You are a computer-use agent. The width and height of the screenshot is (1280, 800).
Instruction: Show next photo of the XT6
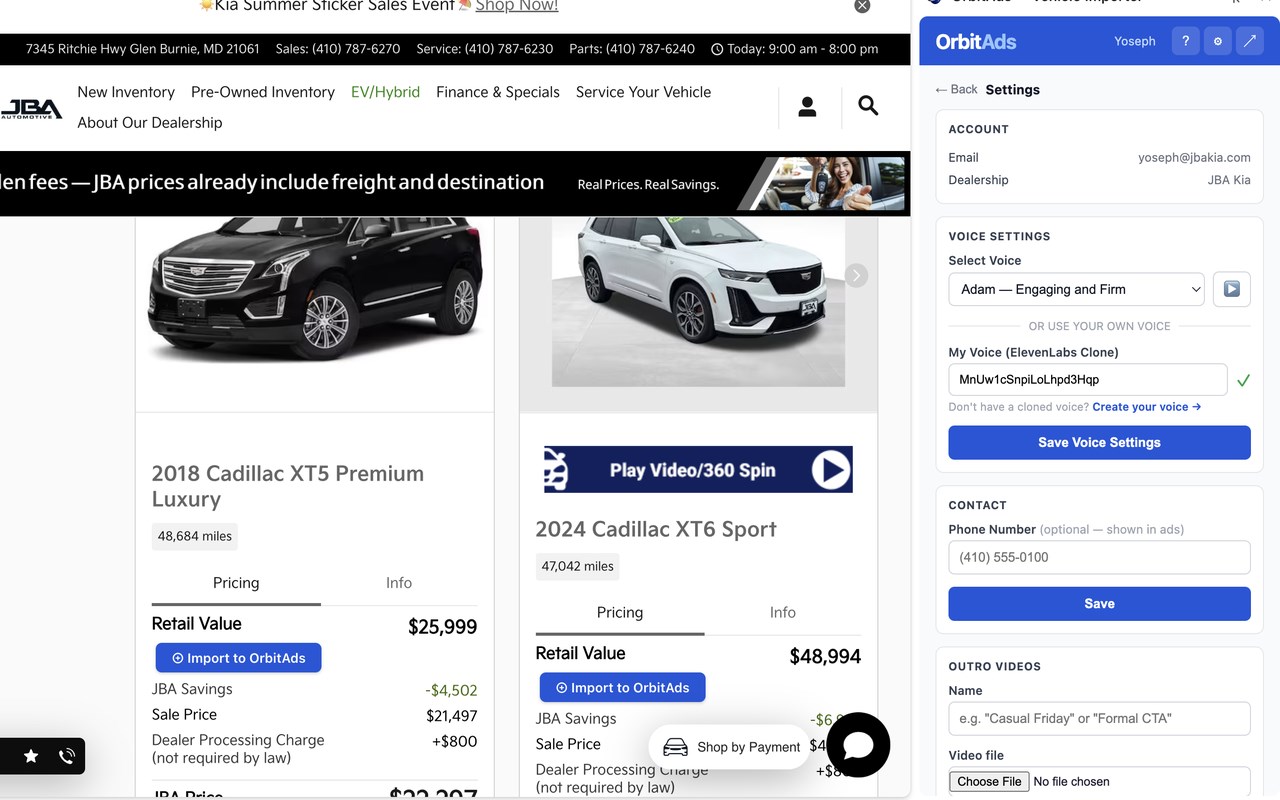coord(856,275)
